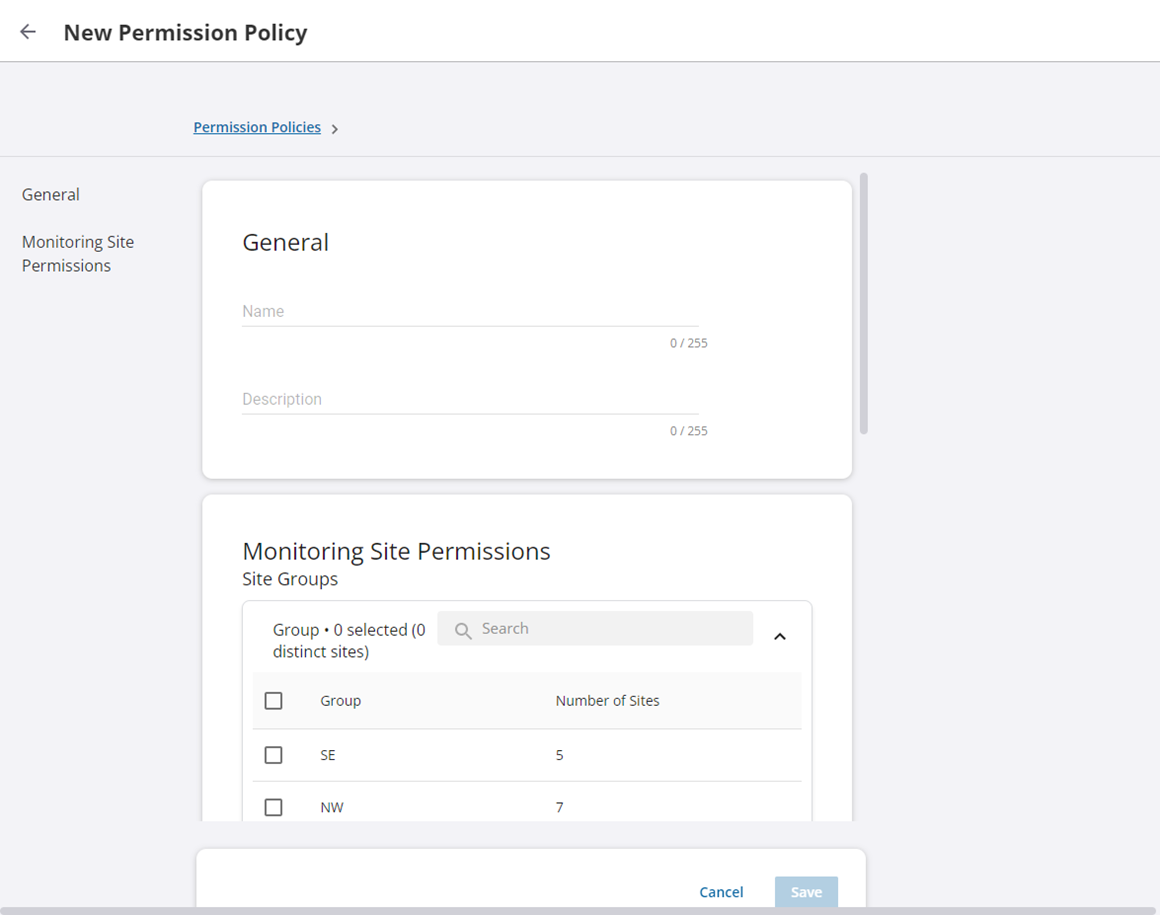Click the magnifier icon in the search box
The width and height of the screenshot is (1160, 915).
463,630
